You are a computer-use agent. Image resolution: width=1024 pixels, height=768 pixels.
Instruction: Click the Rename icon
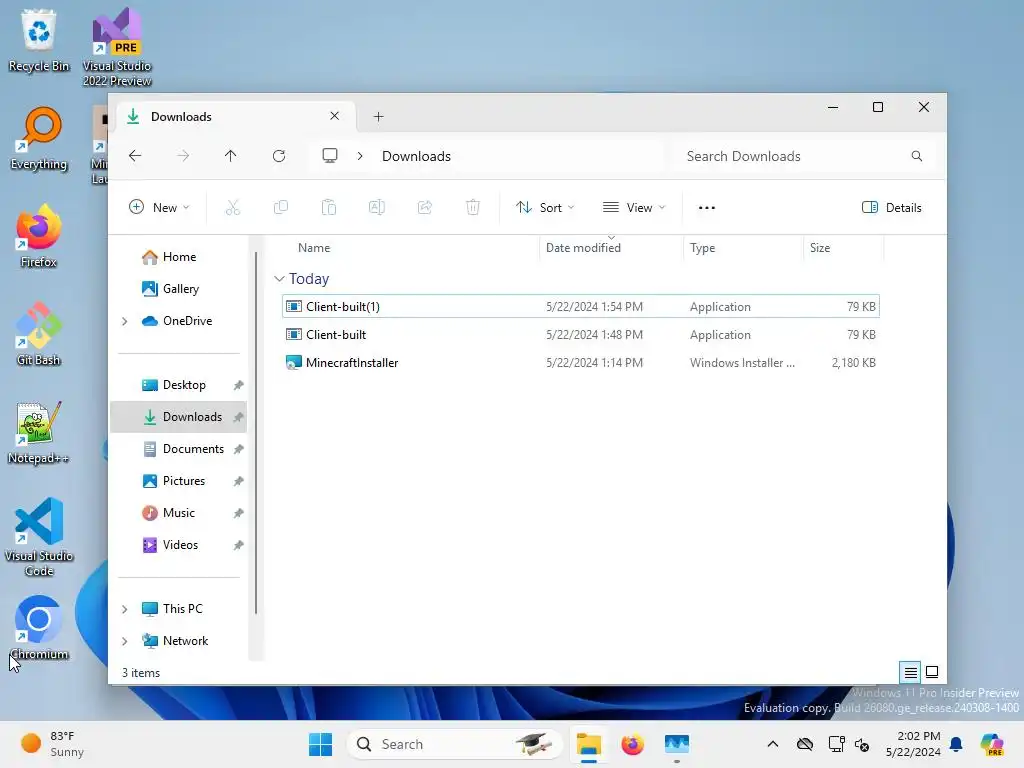pos(377,208)
